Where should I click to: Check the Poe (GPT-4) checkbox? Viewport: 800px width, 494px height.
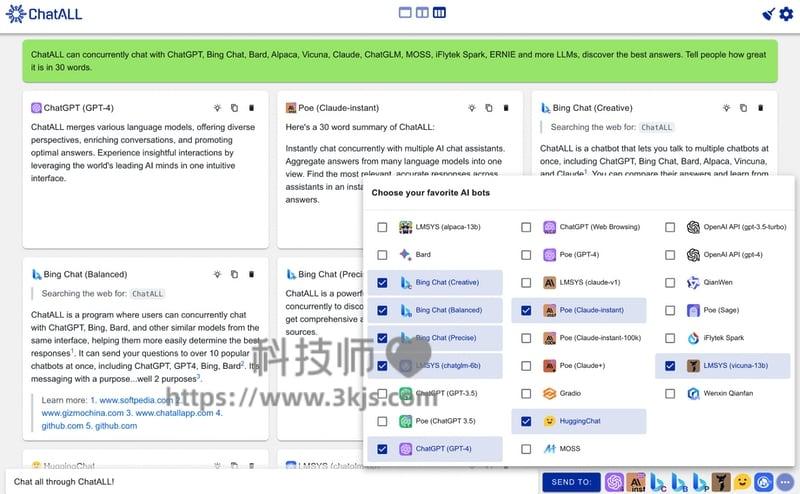[x=526, y=255]
